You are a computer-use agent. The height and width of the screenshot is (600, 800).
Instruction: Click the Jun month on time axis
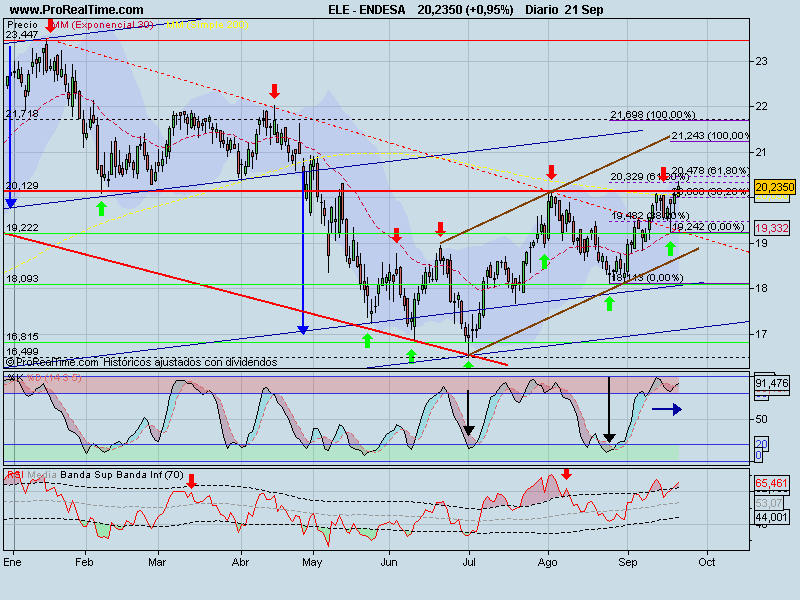click(x=389, y=562)
